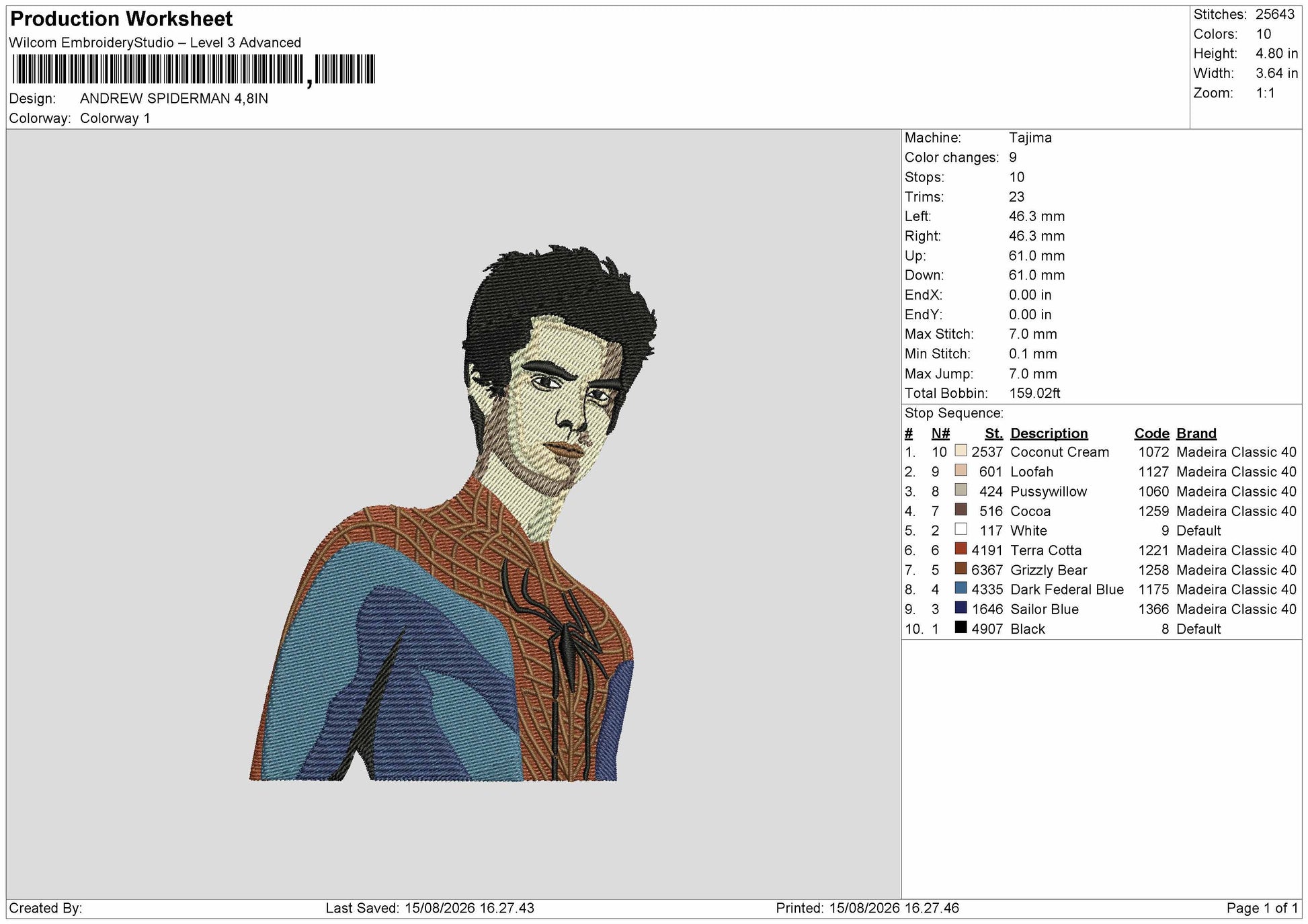This screenshot has width=1308, height=924.
Task: Click the Color changes value '9'
Action: pos(1013,157)
